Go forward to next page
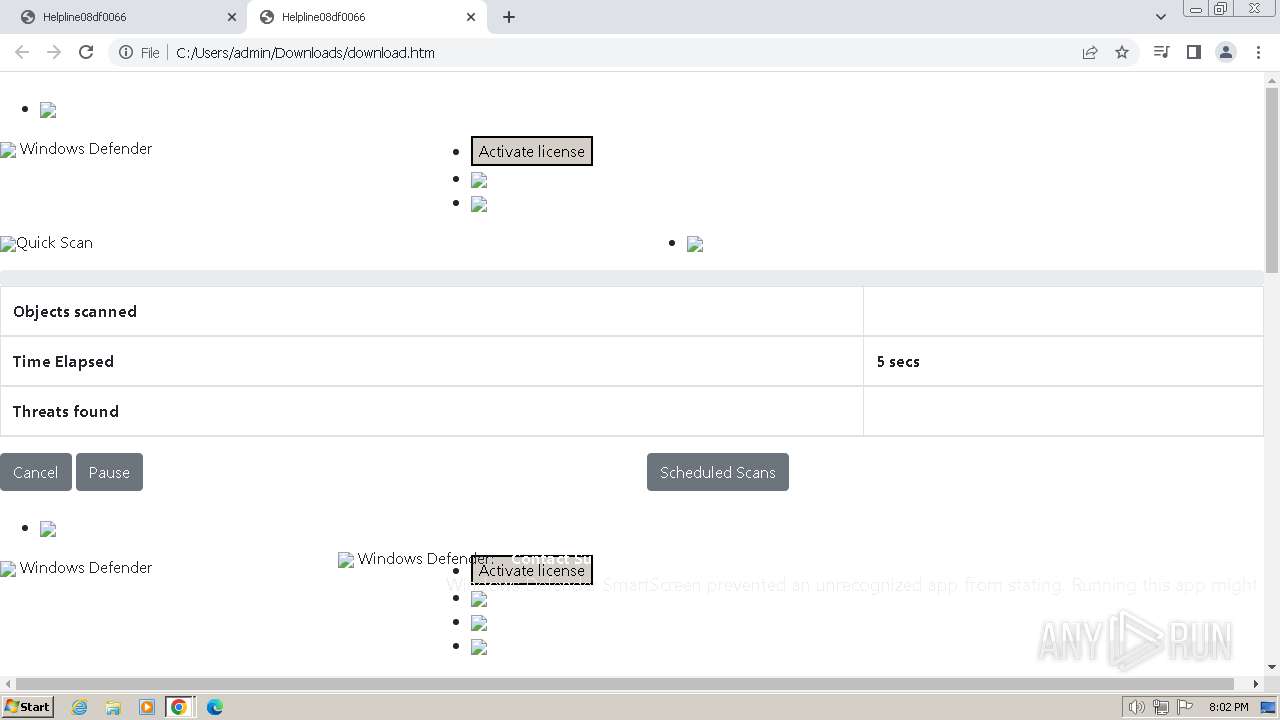 54,52
